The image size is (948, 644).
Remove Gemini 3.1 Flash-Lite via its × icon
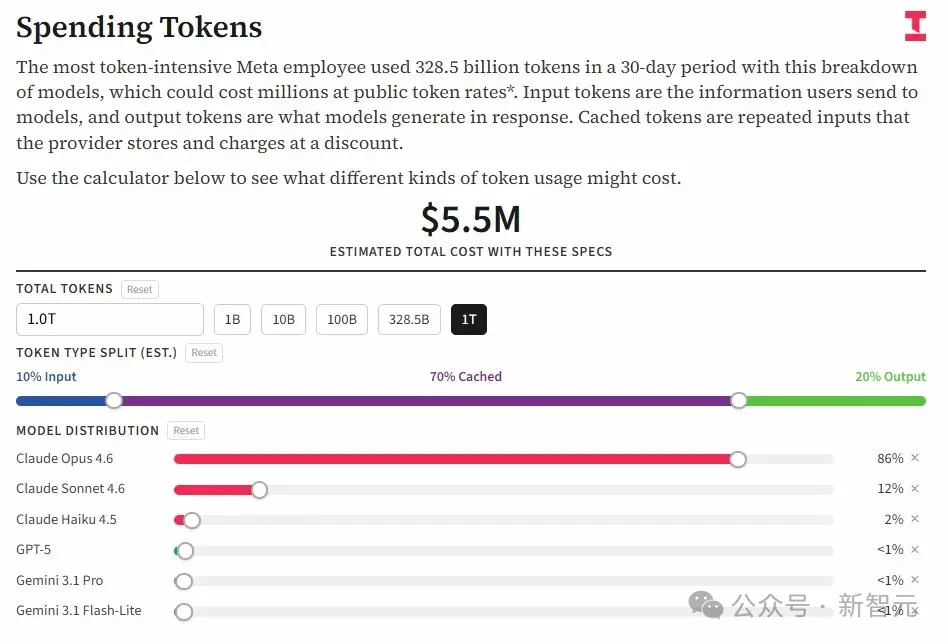915,610
